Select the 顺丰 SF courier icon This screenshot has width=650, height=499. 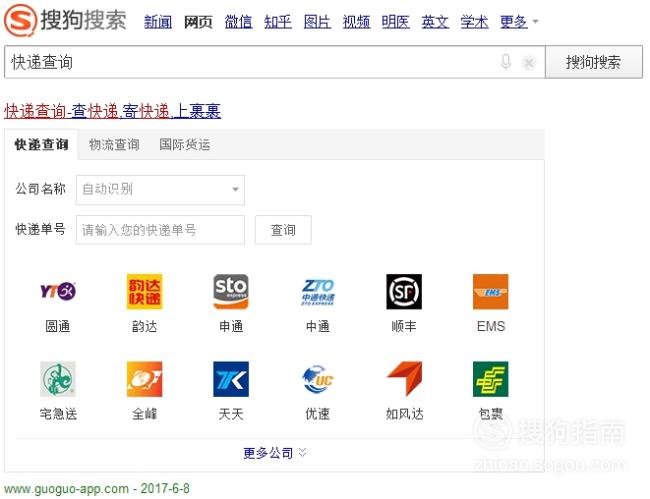click(404, 291)
